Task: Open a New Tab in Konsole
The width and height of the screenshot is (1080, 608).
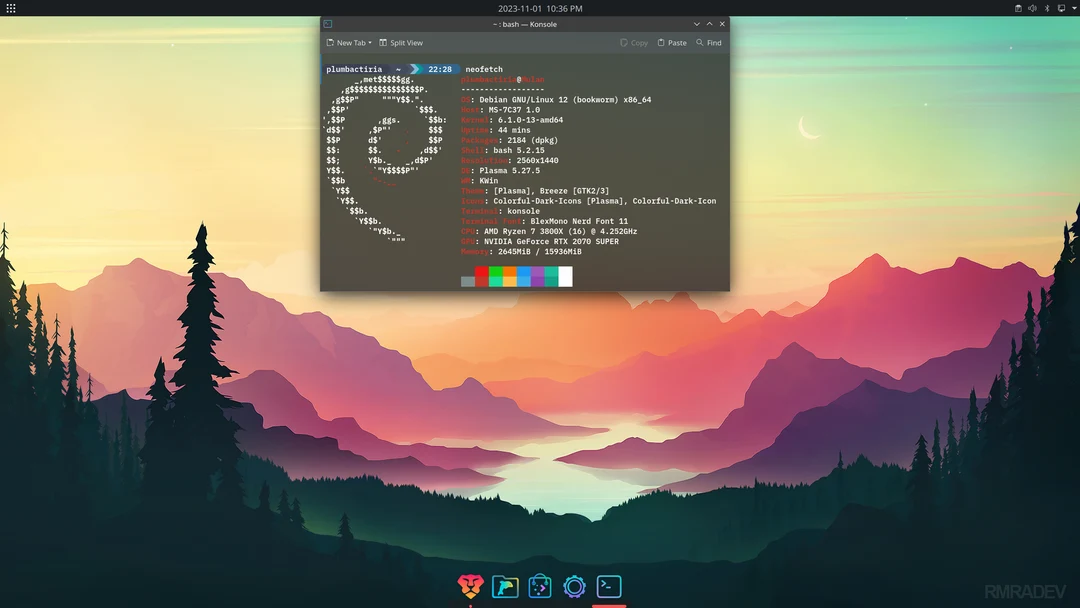Action: (x=347, y=42)
